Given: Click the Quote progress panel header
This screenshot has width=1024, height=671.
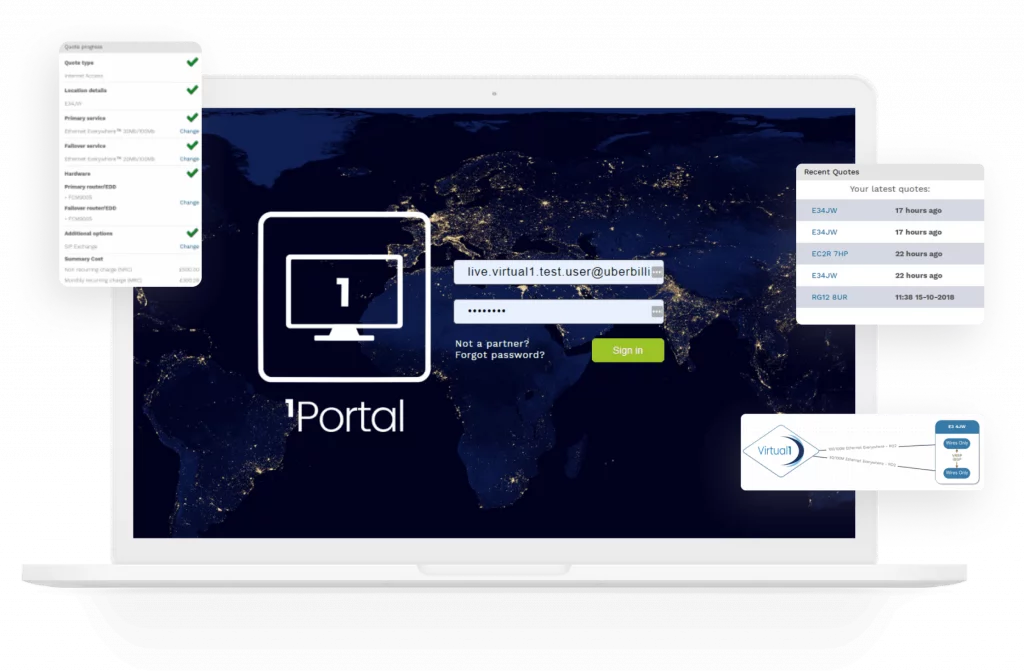Looking at the screenshot, I should (131, 47).
